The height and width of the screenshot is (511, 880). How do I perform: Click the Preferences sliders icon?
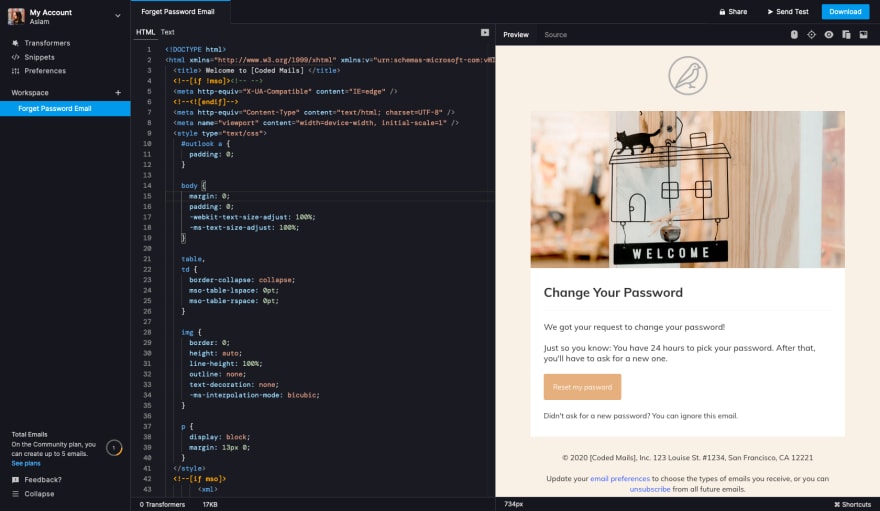coord(15,71)
